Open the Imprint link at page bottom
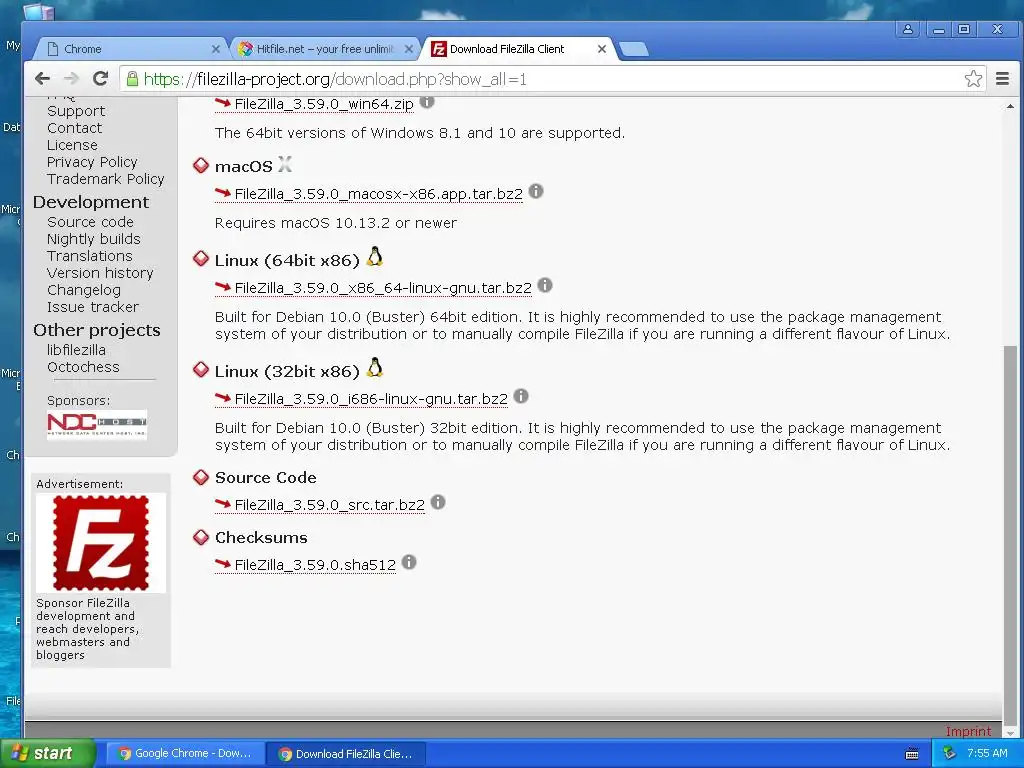Screen dimensions: 1024x768 coord(968,731)
